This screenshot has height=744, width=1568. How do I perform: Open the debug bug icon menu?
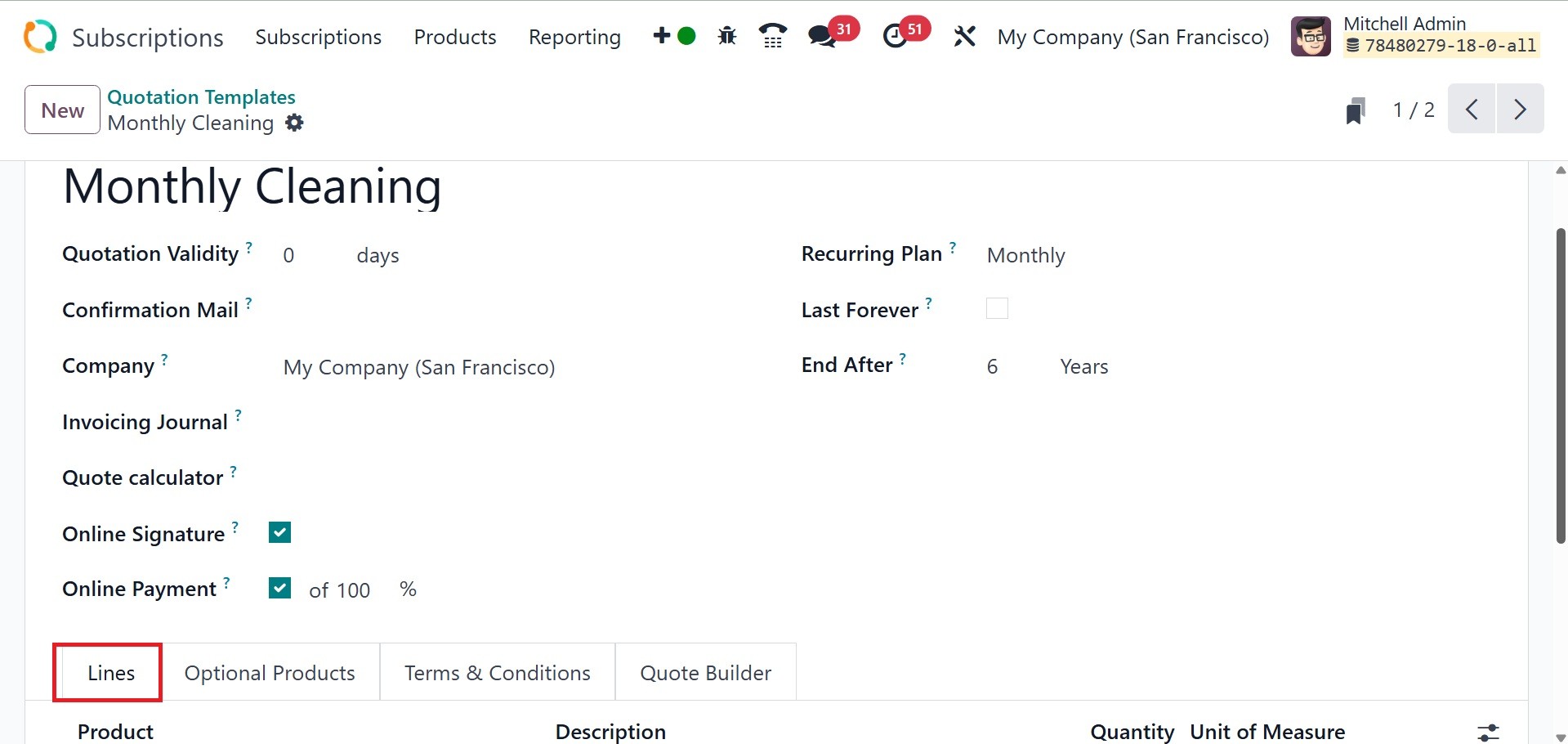click(x=726, y=37)
